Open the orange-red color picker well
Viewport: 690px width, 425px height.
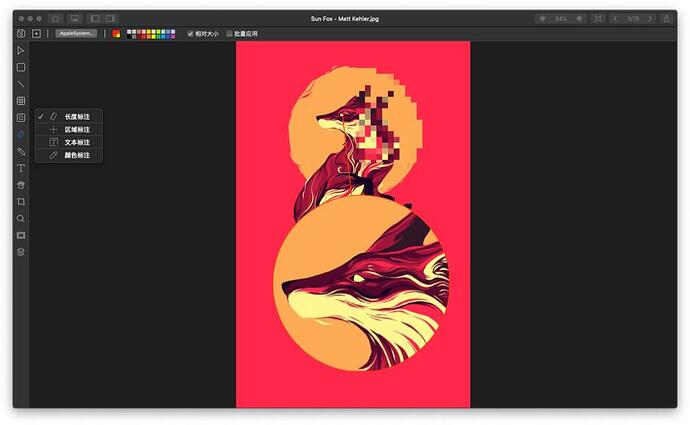116,33
